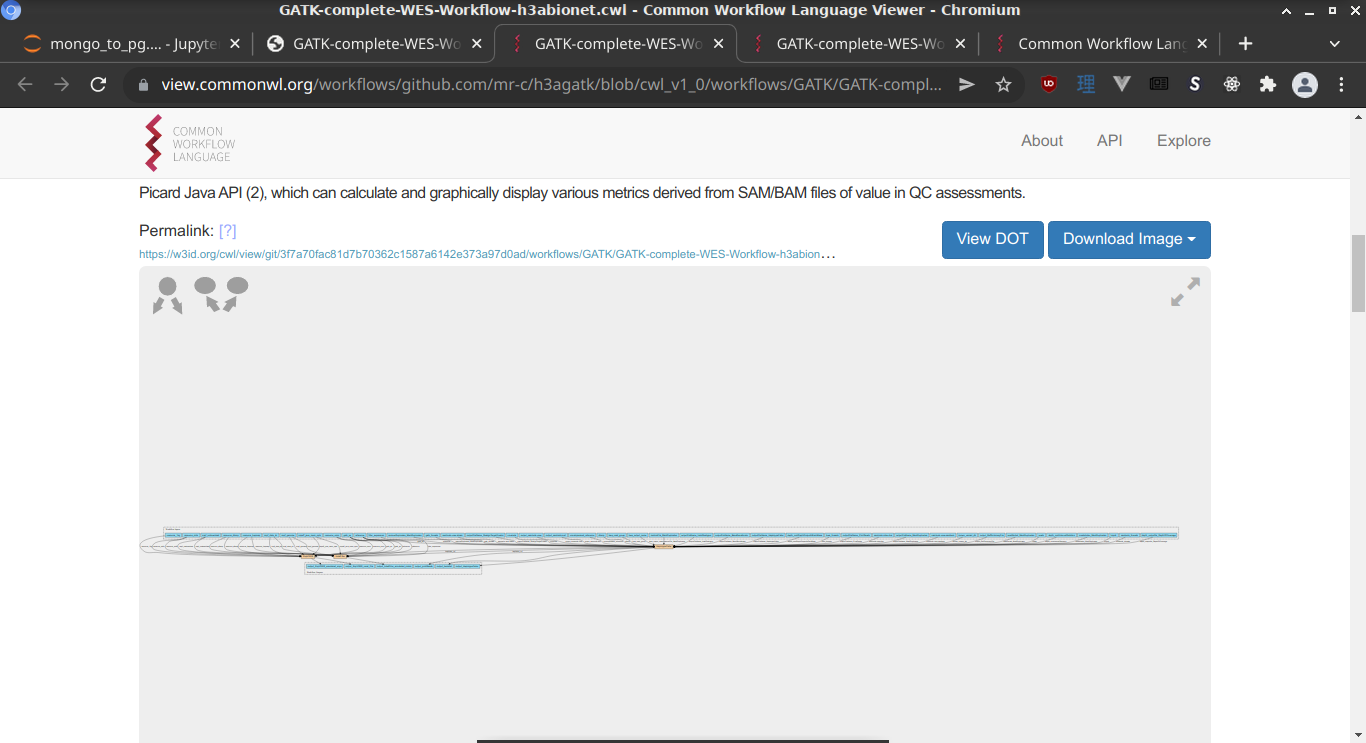Click the send/share arrow icon in address bar
This screenshot has height=743, width=1366.
tap(967, 85)
